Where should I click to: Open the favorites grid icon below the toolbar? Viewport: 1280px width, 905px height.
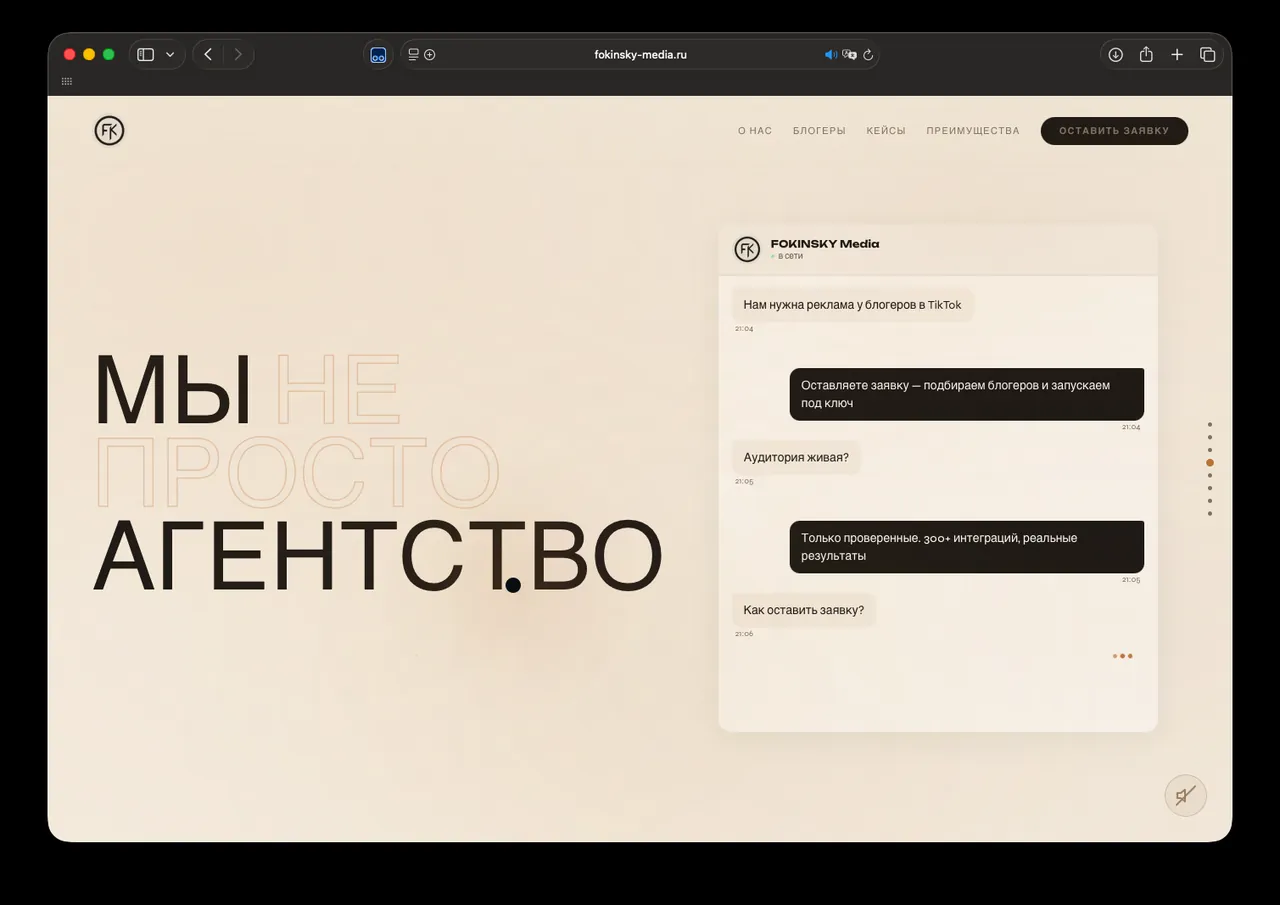[67, 81]
